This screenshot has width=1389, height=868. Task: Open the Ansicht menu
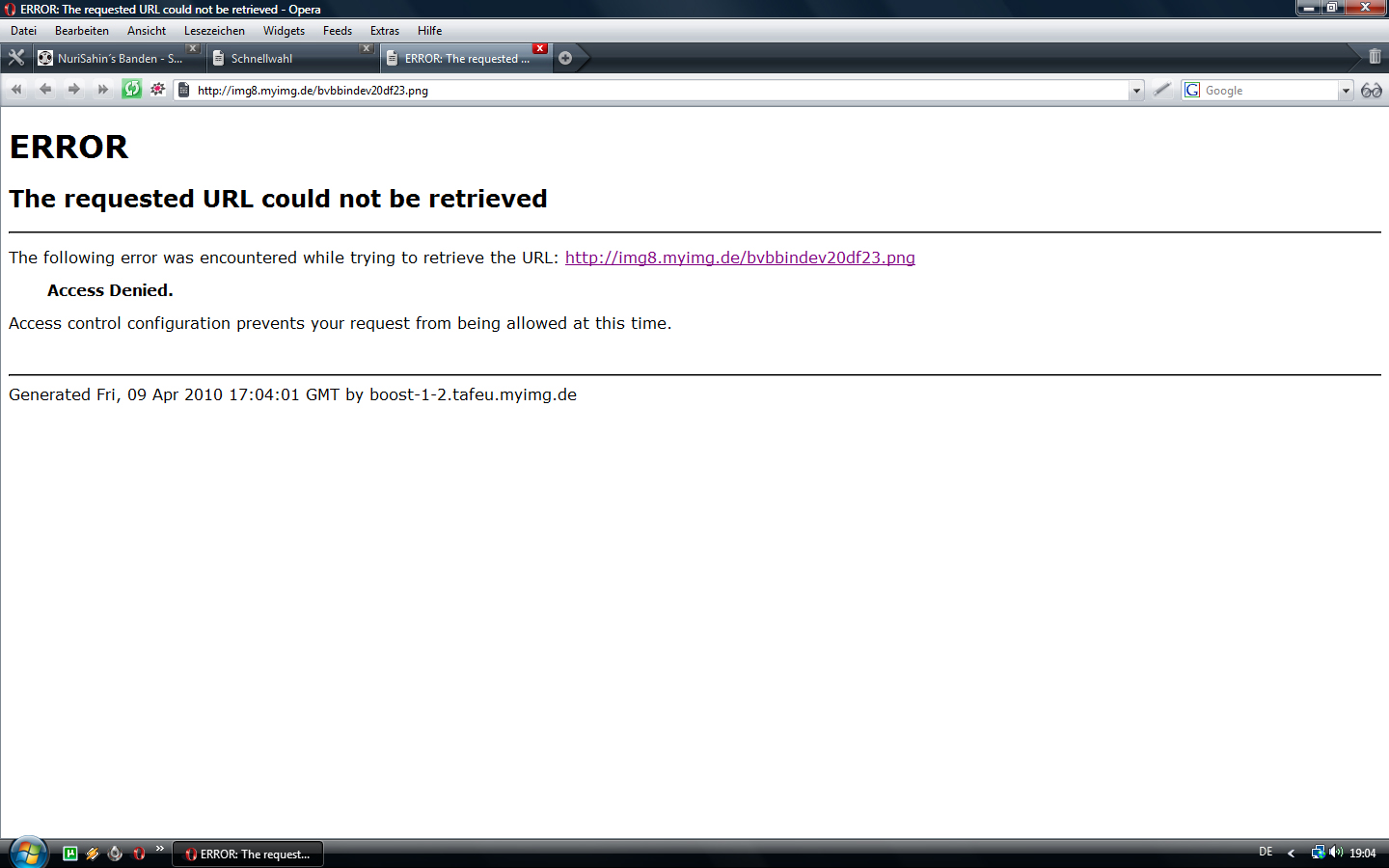pos(147,31)
